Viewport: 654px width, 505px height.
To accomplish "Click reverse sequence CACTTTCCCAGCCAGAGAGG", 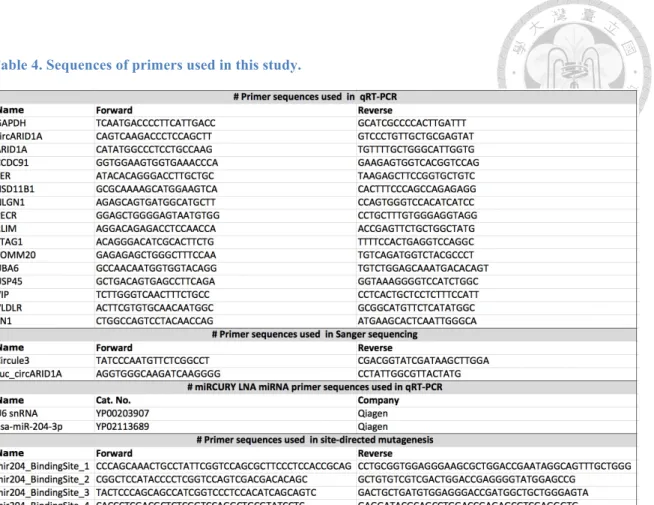I will pyautogui.click(x=417, y=189).
